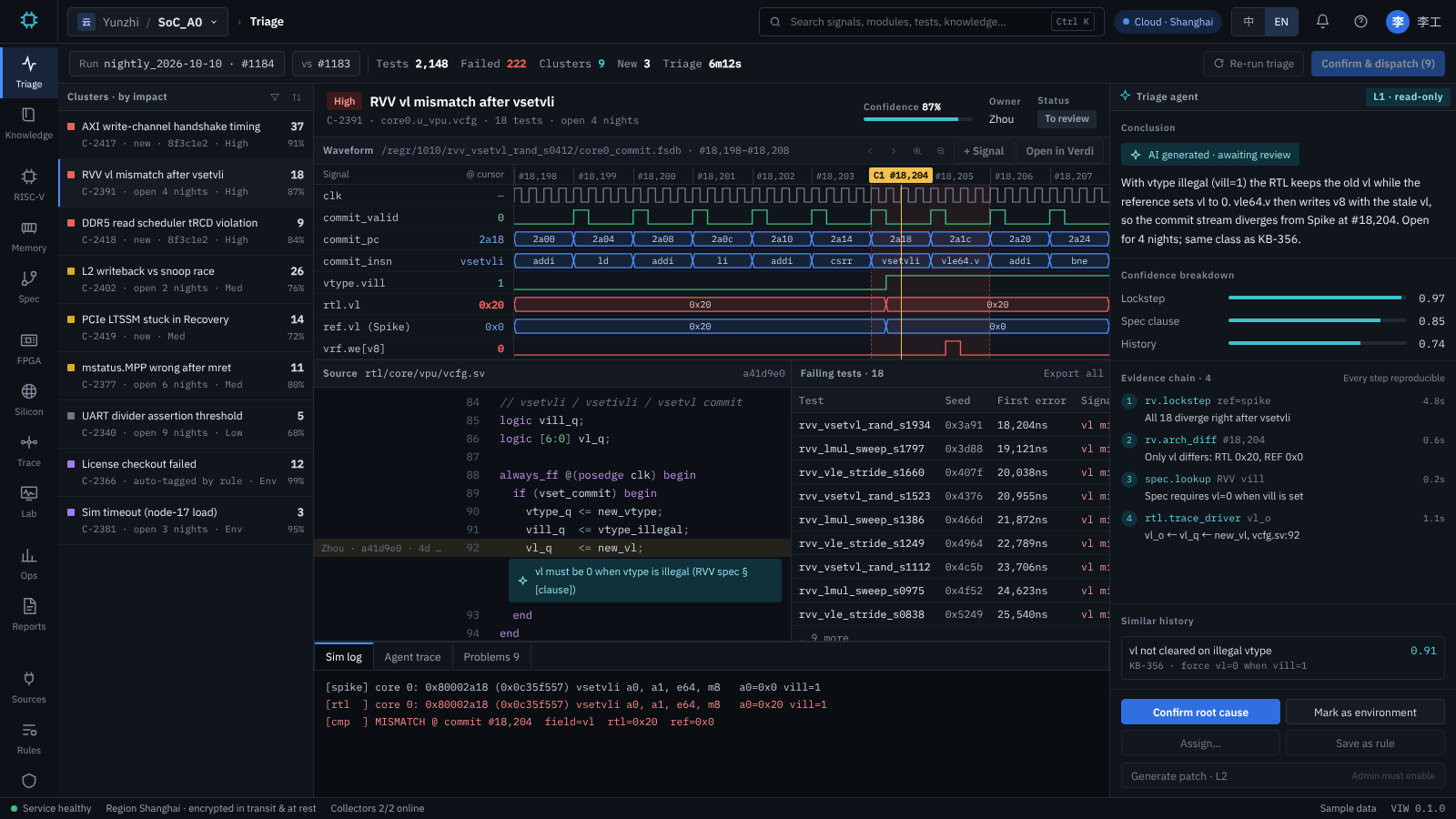Change the To review status
The height and width of the screenshot is (819, 1456).
click(x=1067, y=119)
